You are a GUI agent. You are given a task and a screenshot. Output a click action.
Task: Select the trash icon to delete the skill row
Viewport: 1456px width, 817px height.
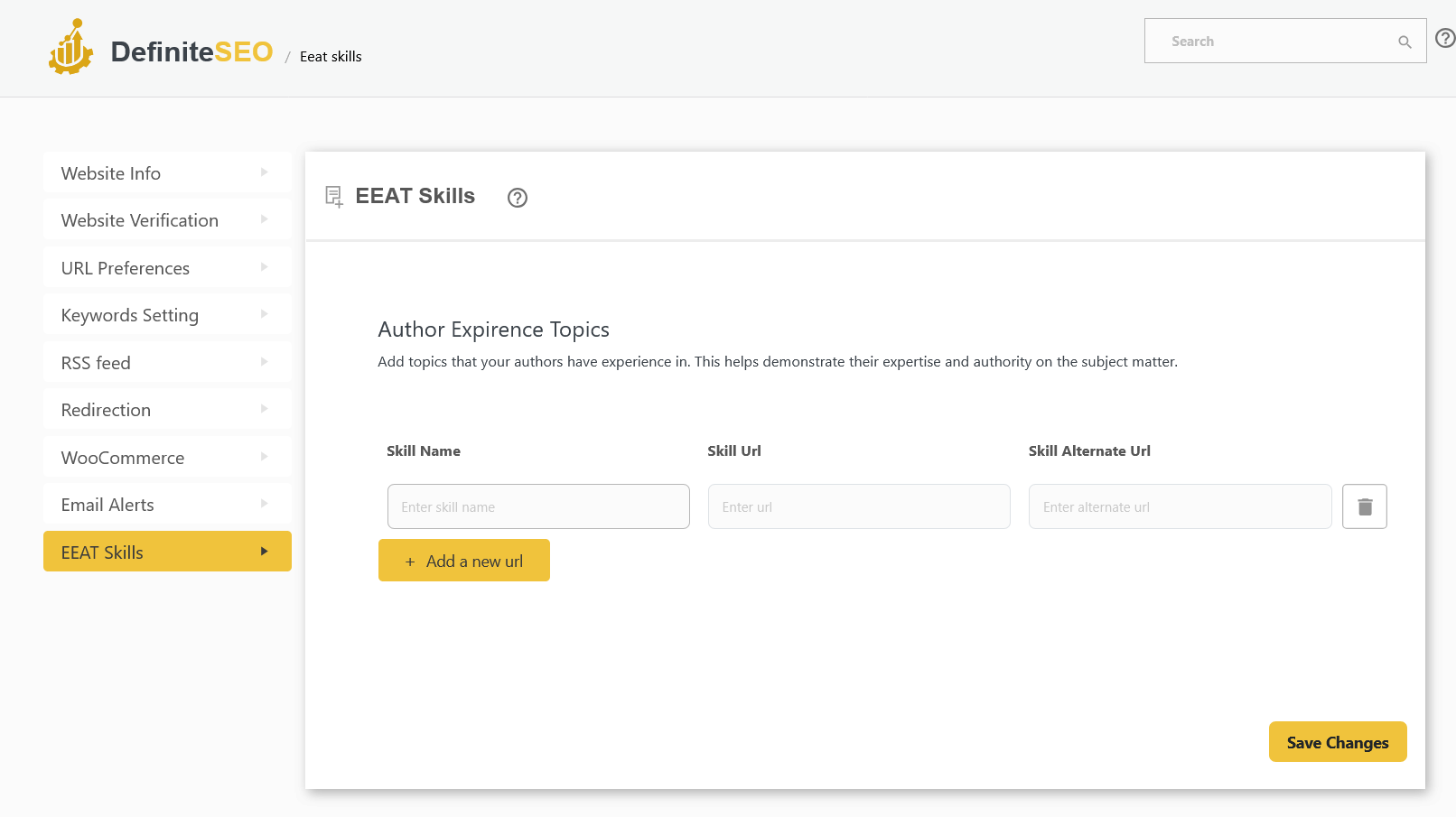pos(1364,506)
